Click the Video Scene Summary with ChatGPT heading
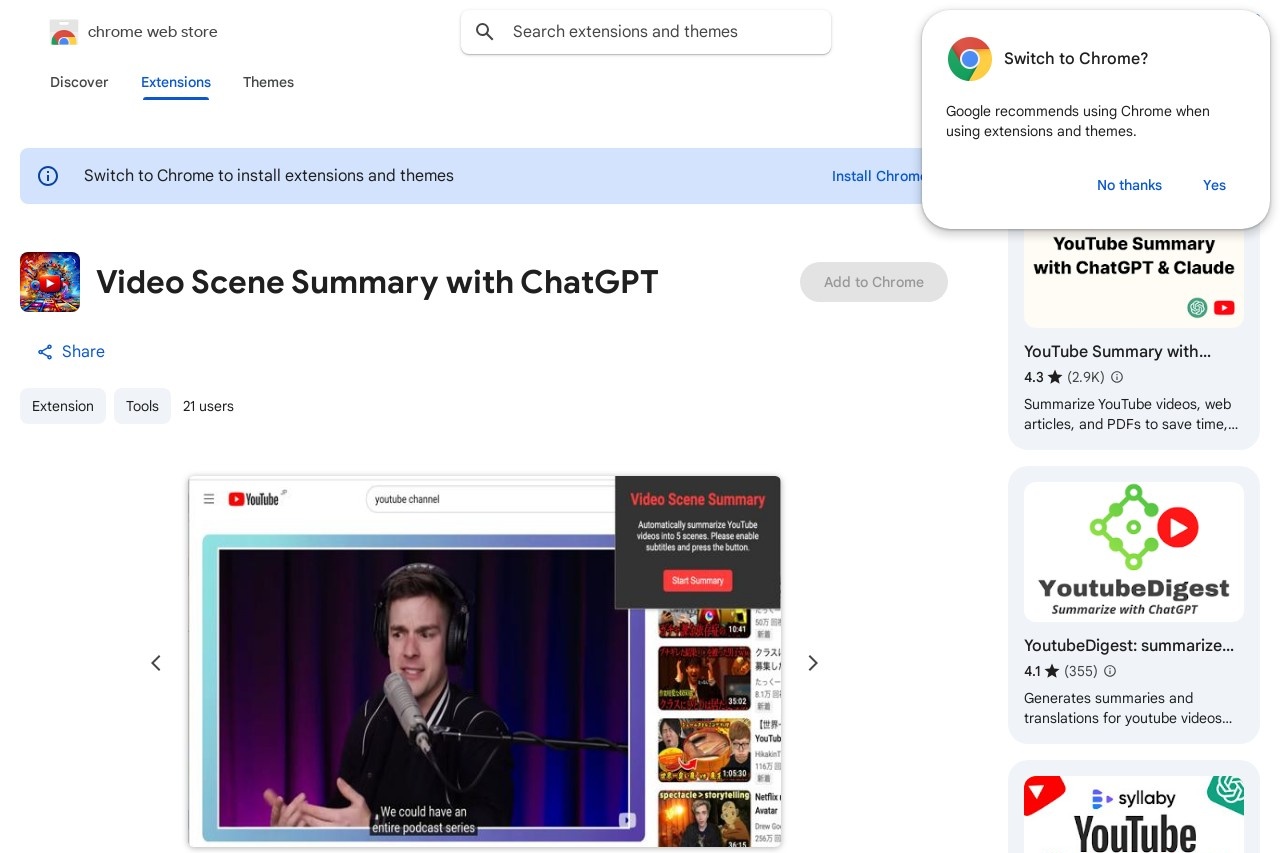1280x853 pixels. pyautogui.click(x=377, y=282)
